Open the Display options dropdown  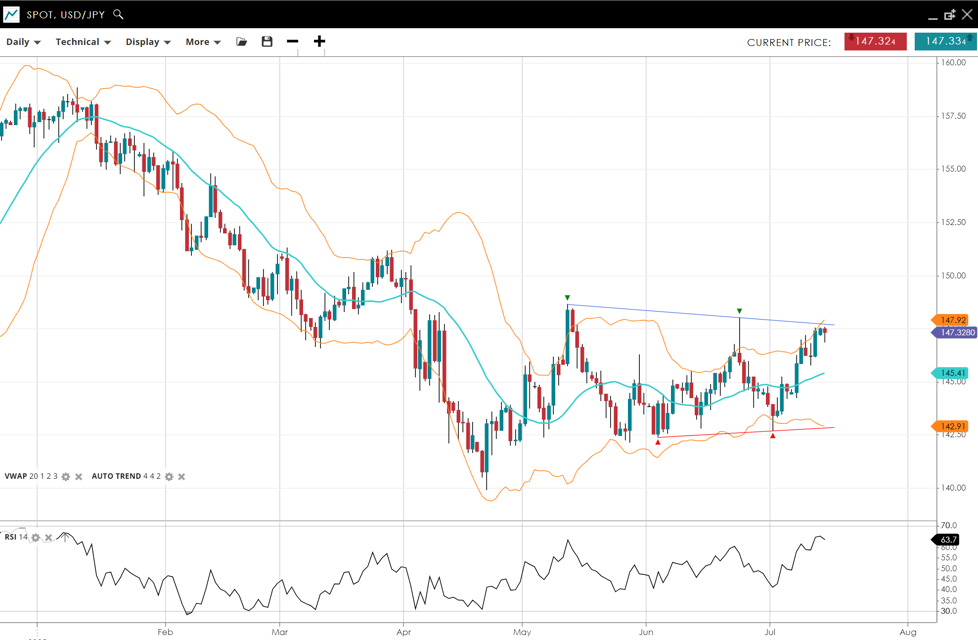point(148,42)
